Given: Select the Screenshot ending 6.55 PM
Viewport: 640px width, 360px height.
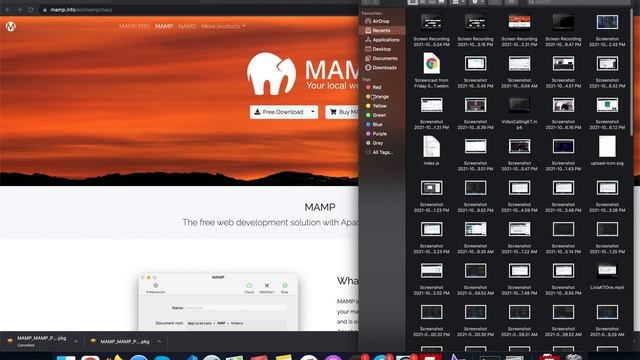Looking at the screenshot, I should coord(563,279).
